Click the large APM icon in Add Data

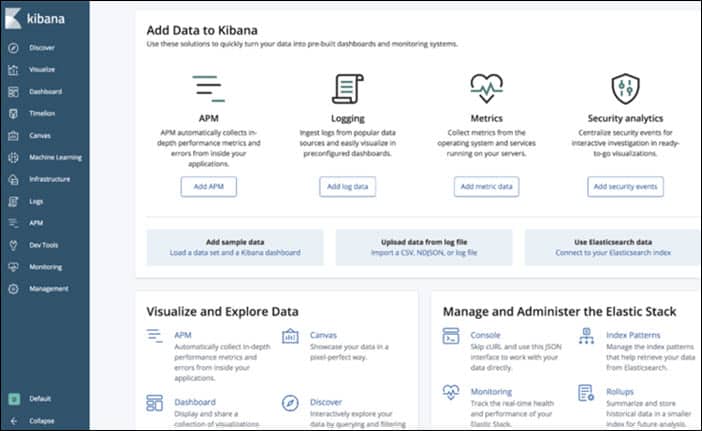pyautogui.click(x=209, y=89)
